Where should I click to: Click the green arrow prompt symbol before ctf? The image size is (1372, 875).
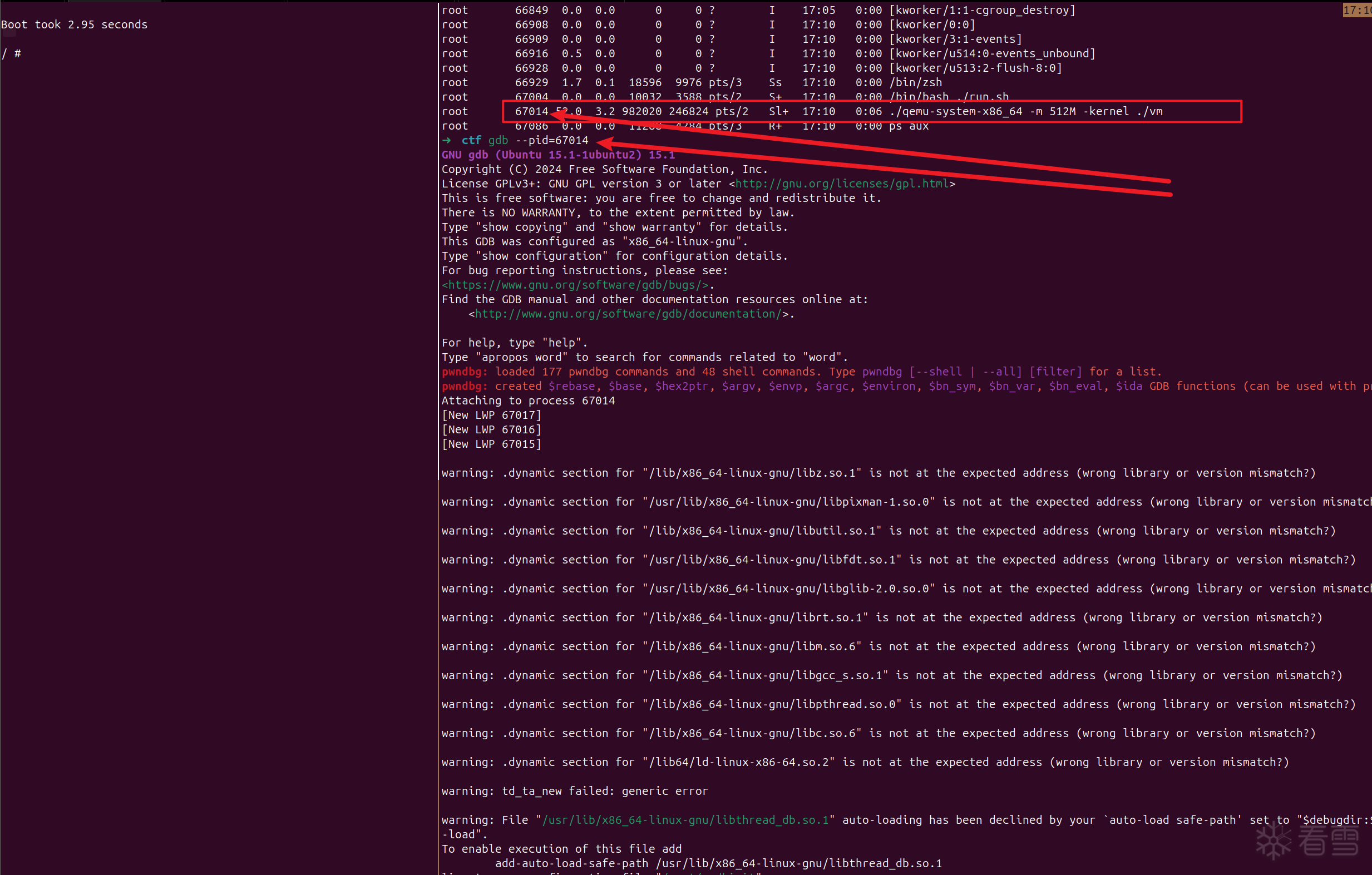click(x=447, y=140)
